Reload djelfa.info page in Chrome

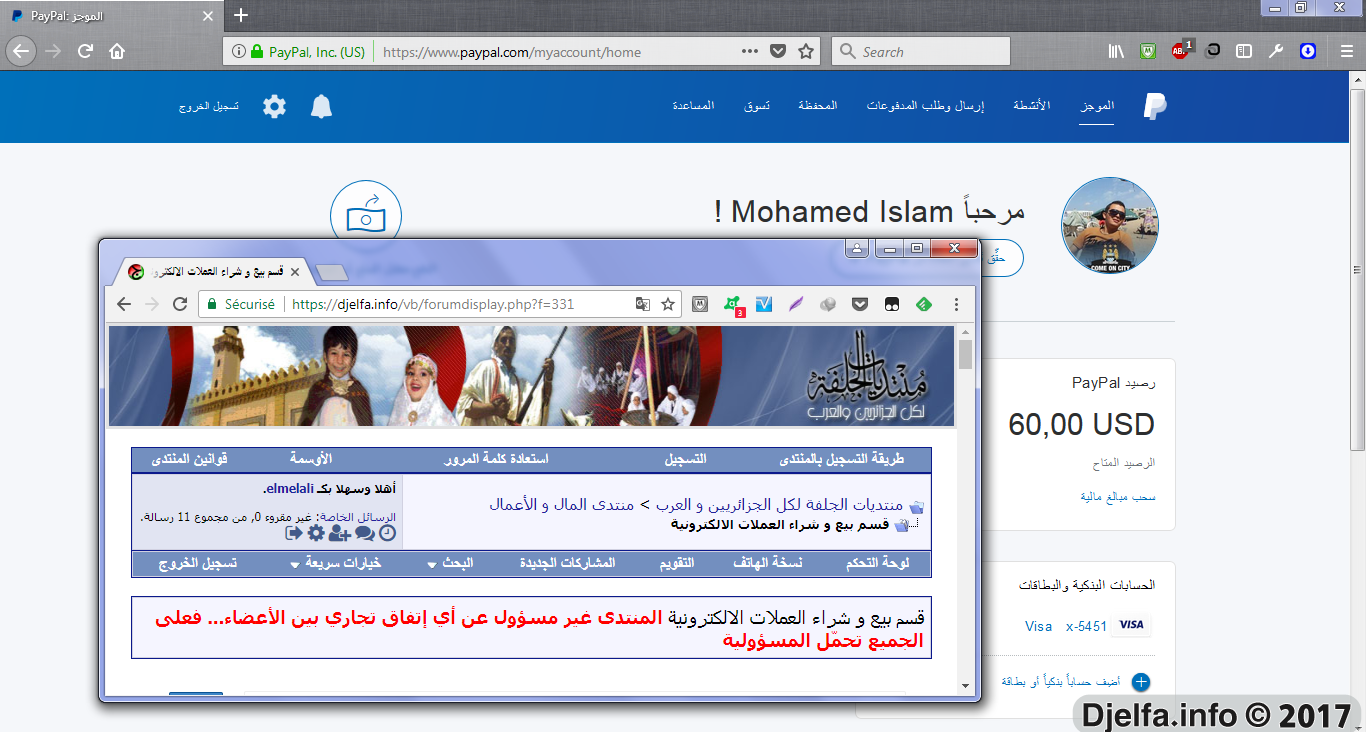click(180, 304)
